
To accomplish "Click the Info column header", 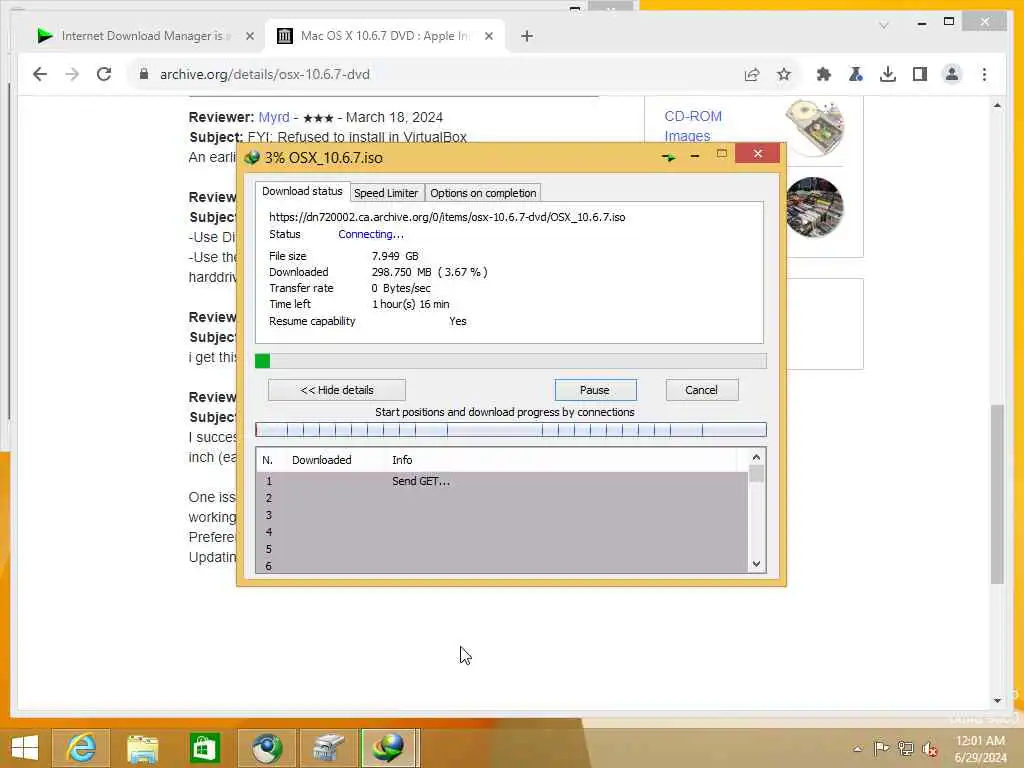I will click(402, 460).
